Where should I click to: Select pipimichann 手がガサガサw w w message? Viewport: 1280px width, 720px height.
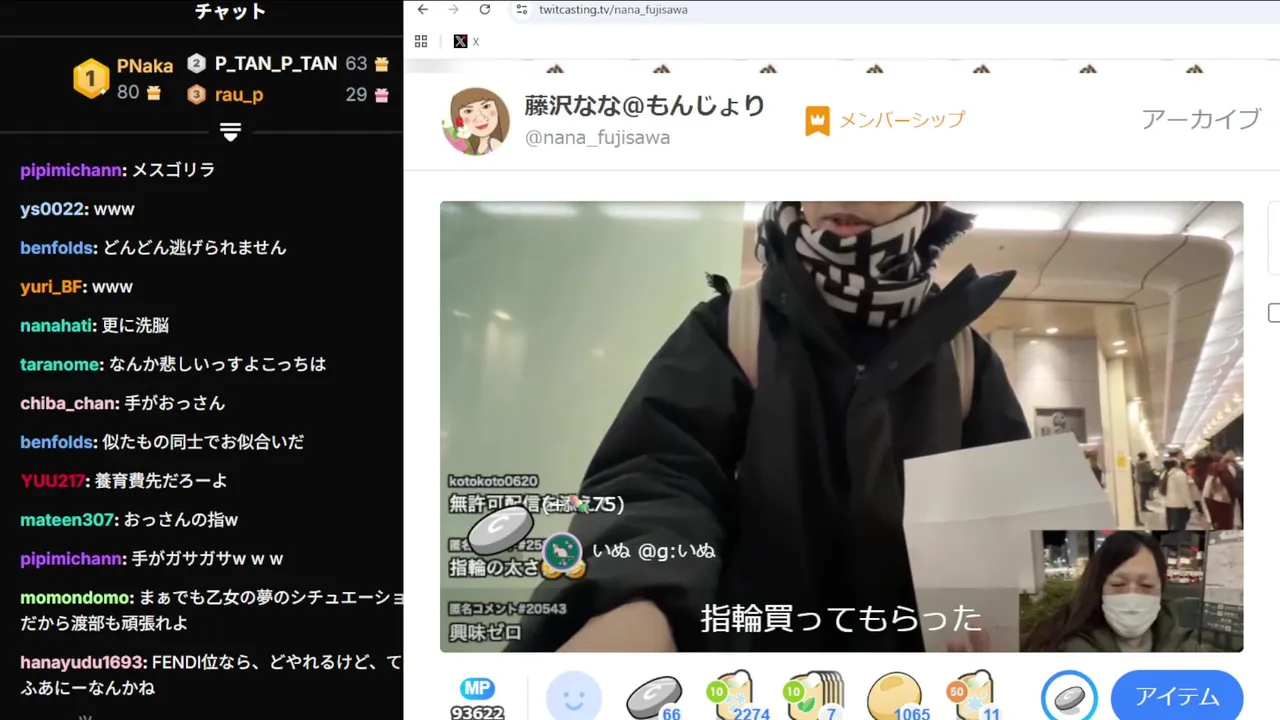tap(152, 558)
